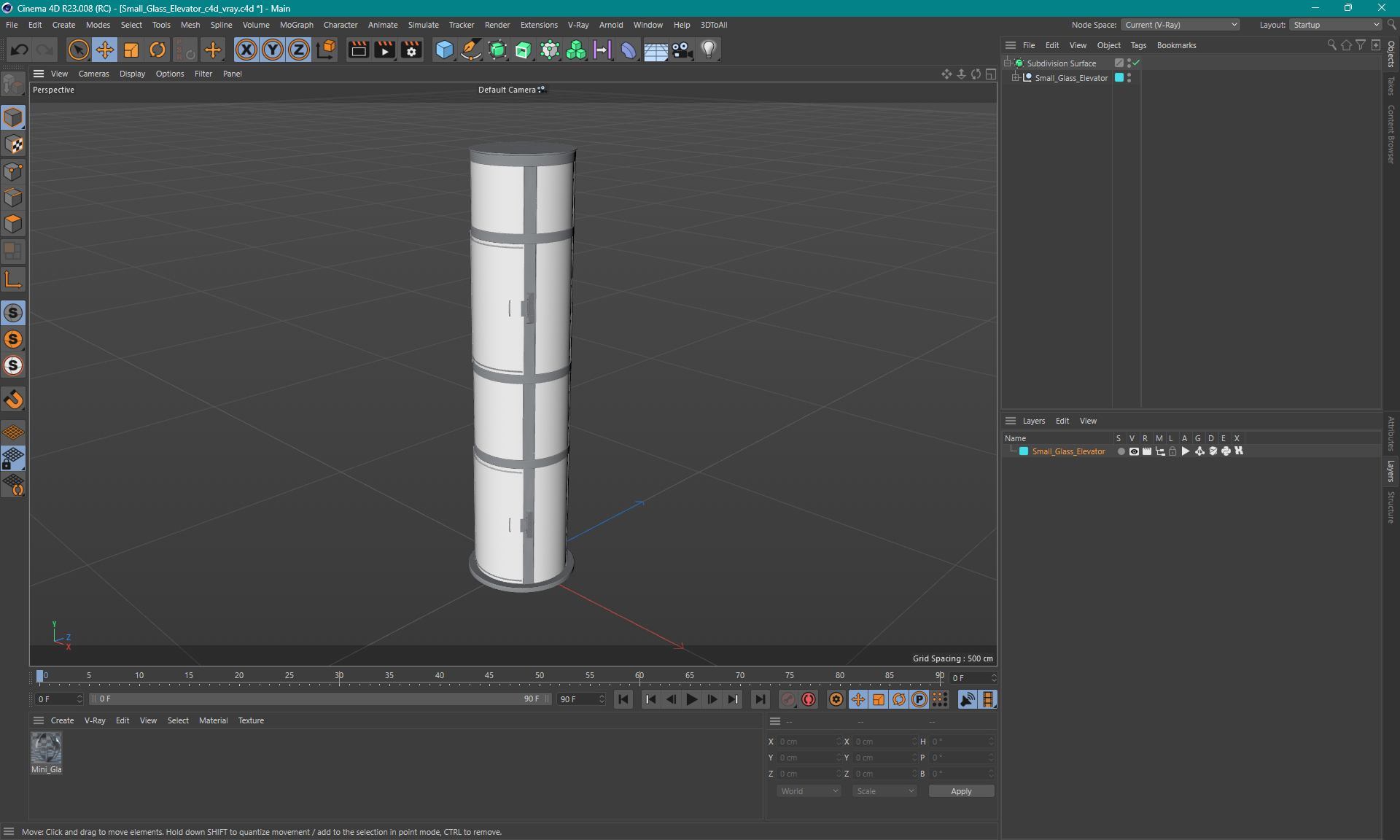Image resolution: width=1400 pixels, height=840 pixels.
Task: Open the World coordinate dropdown
Action: (x=809, y=791)
